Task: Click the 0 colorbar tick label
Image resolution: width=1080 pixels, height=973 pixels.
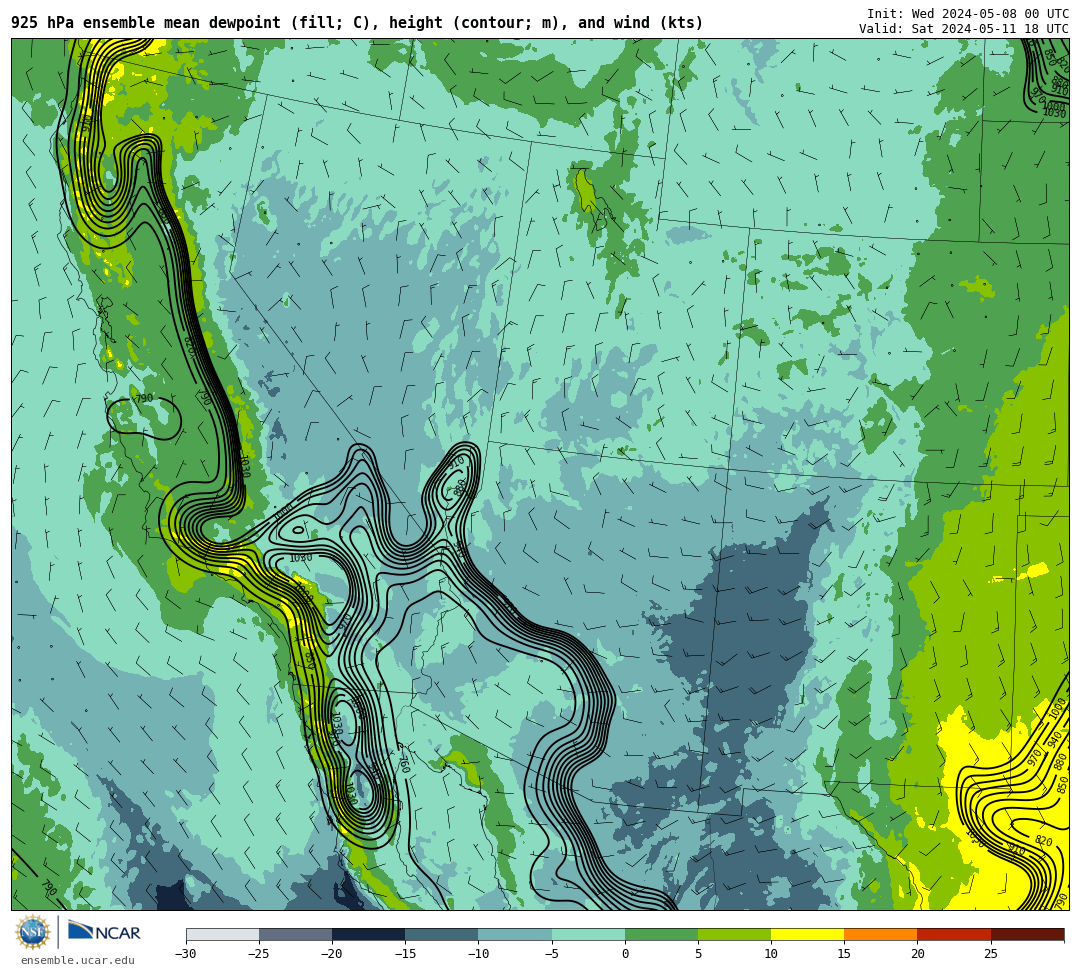Action: coord(625,954)
